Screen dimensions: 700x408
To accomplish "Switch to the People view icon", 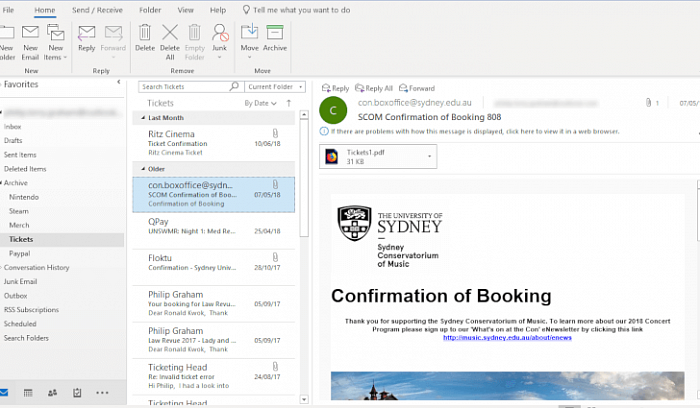I will [52, 393].
